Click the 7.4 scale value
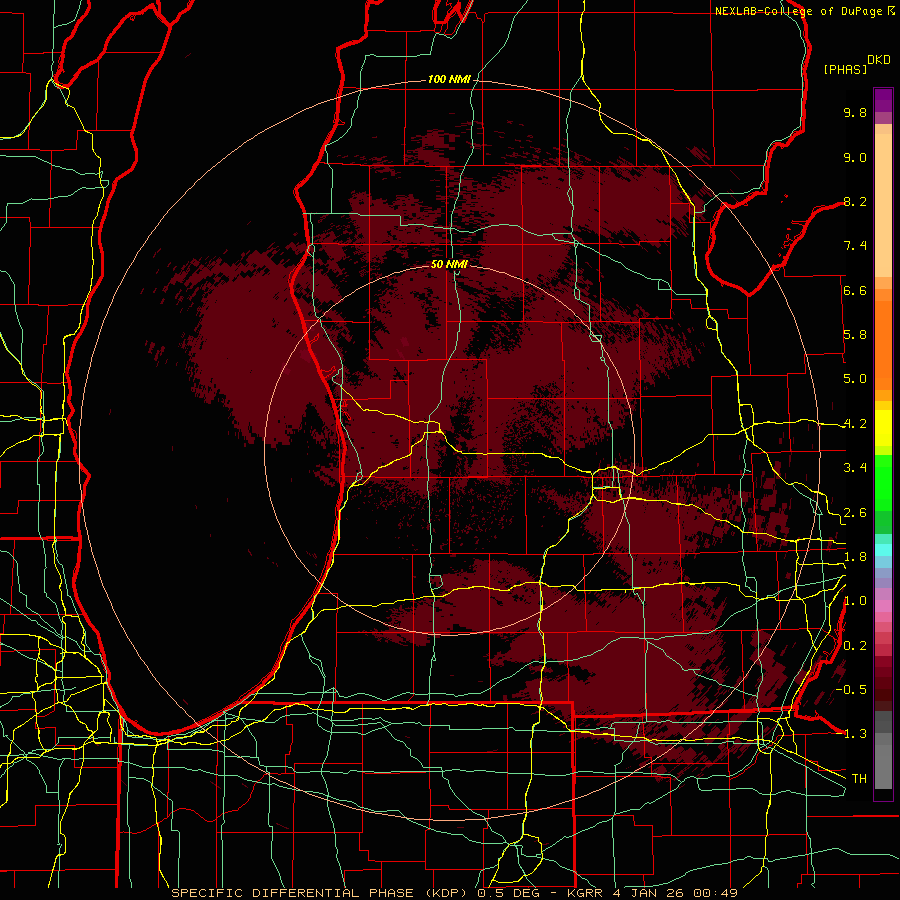This screenshot has height=900, width=900. pyautogui.click(x=855, y=246)
